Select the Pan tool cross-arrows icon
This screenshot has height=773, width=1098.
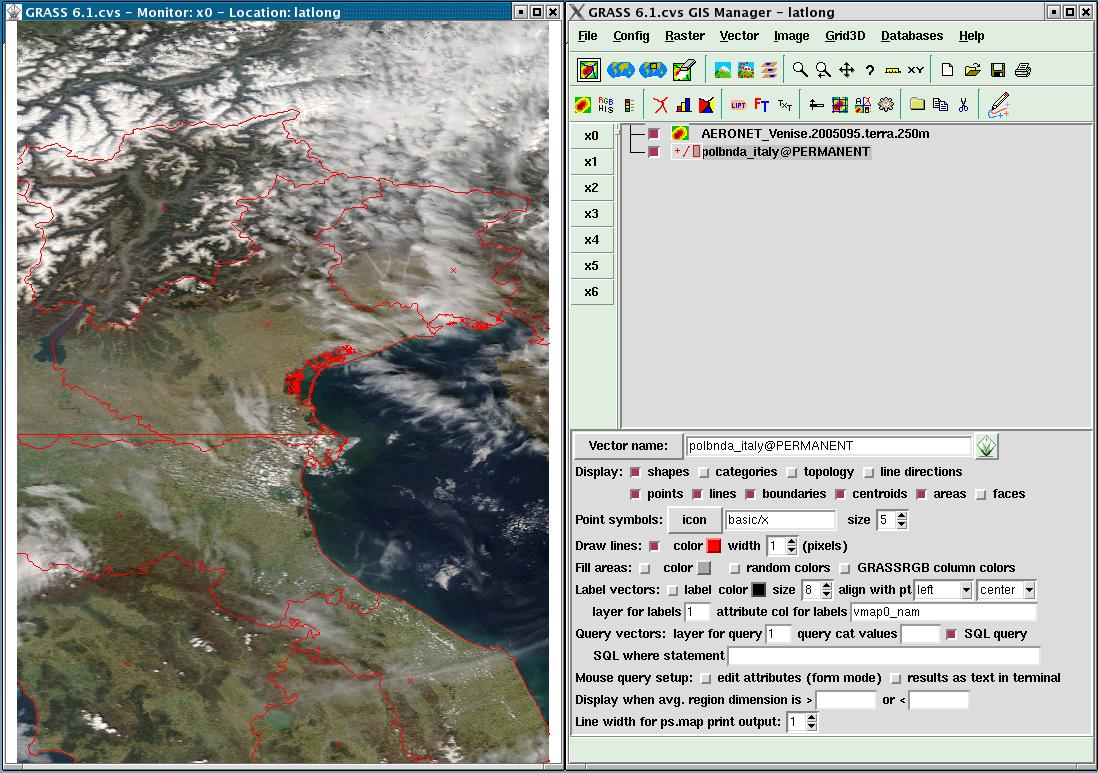[x=846, y=70]
